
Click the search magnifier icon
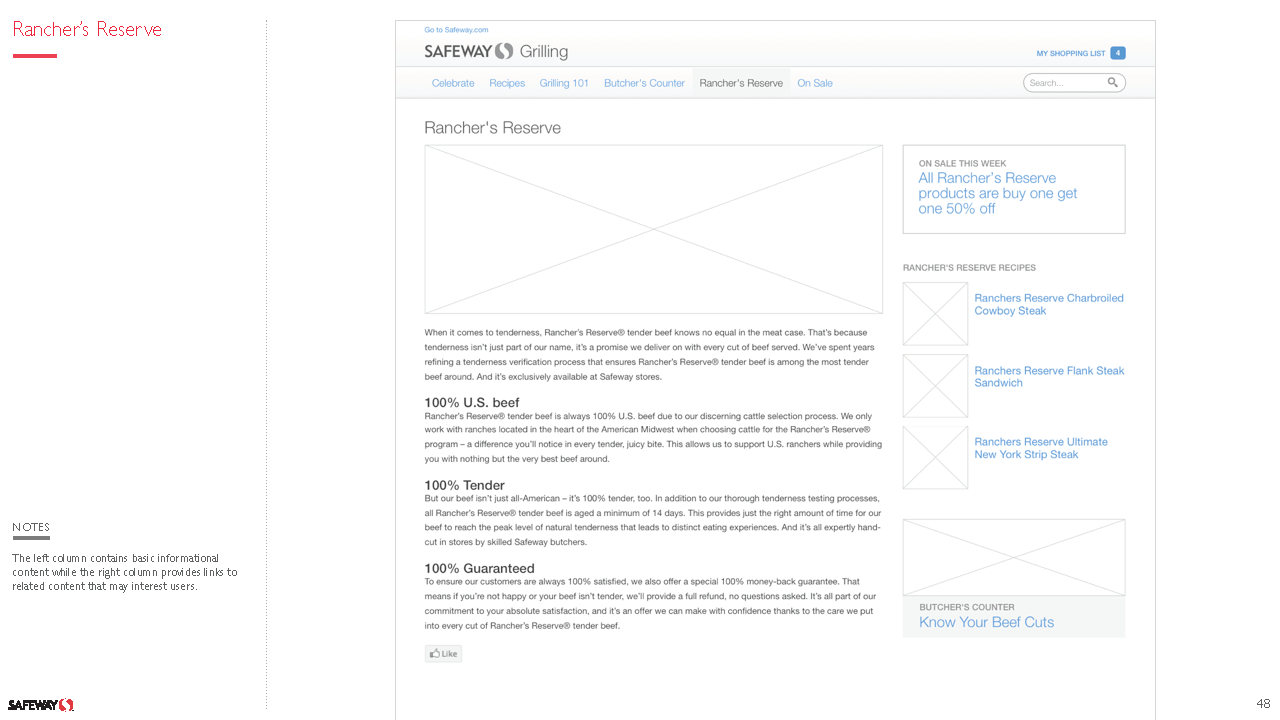[1113, 83]
